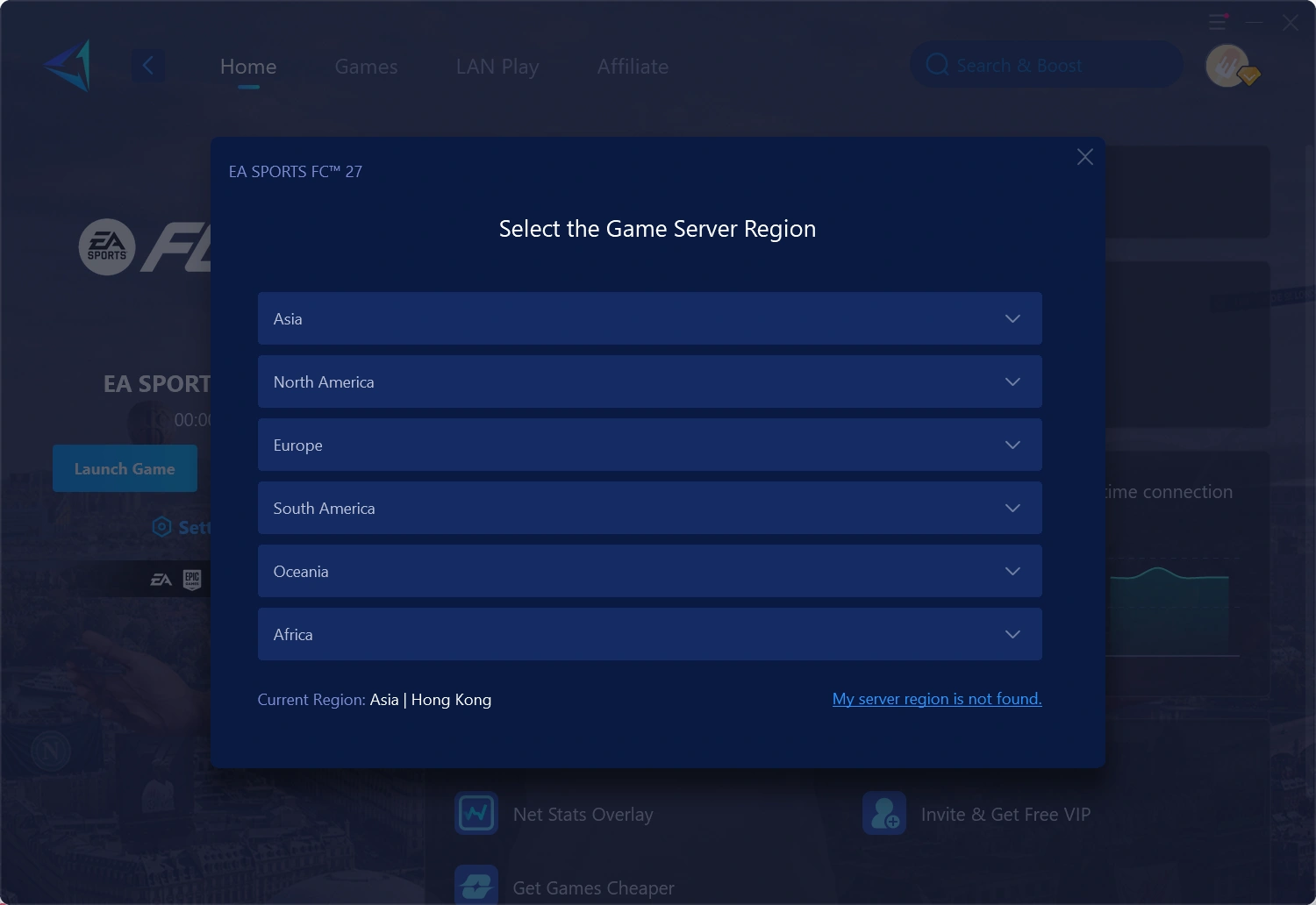The image size is (1316, 905).
Task: Click the connection latency graph
Action: pyautogui.click(x=1170, y=609)
